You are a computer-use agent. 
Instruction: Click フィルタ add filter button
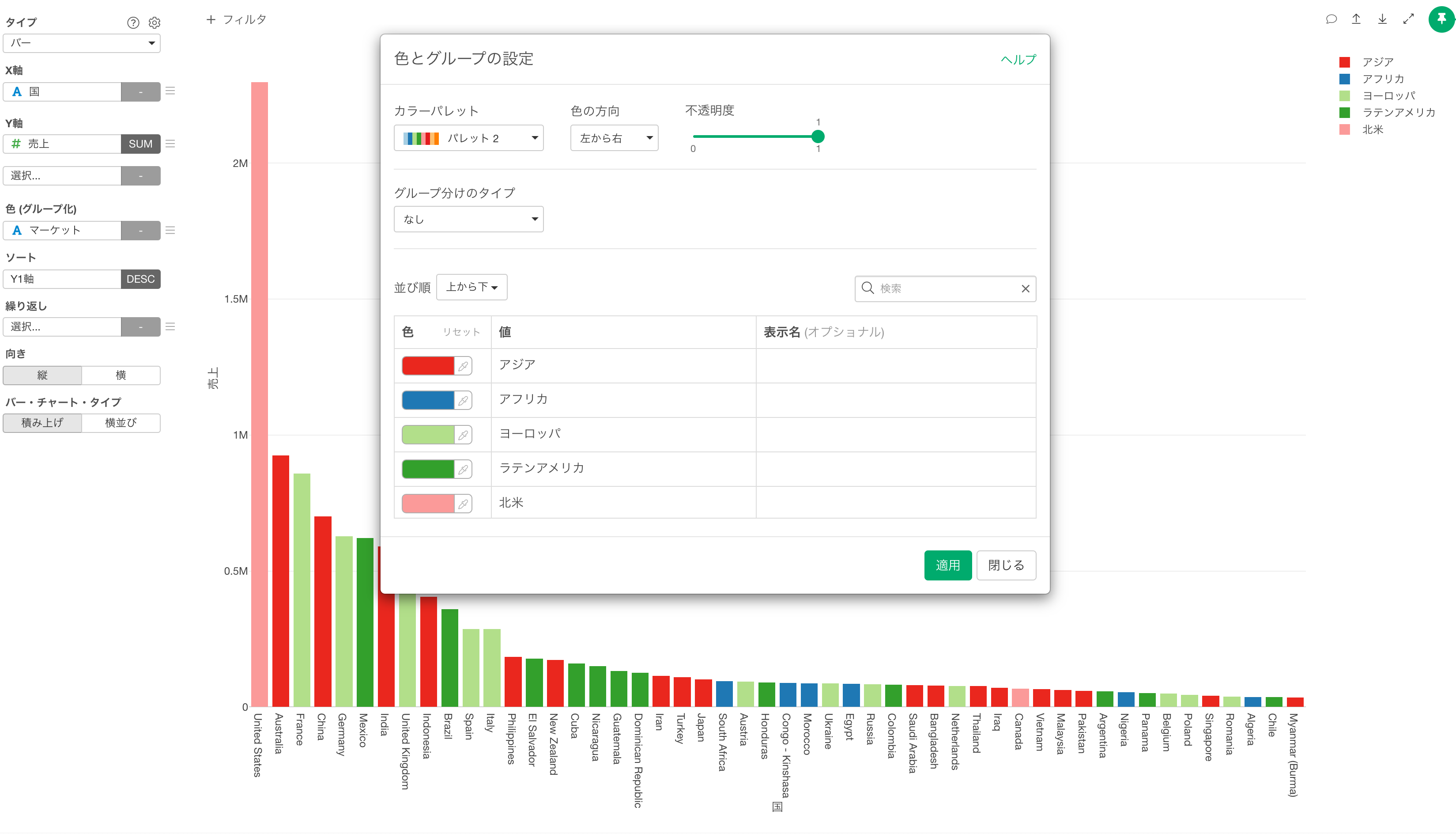[236, 19]
